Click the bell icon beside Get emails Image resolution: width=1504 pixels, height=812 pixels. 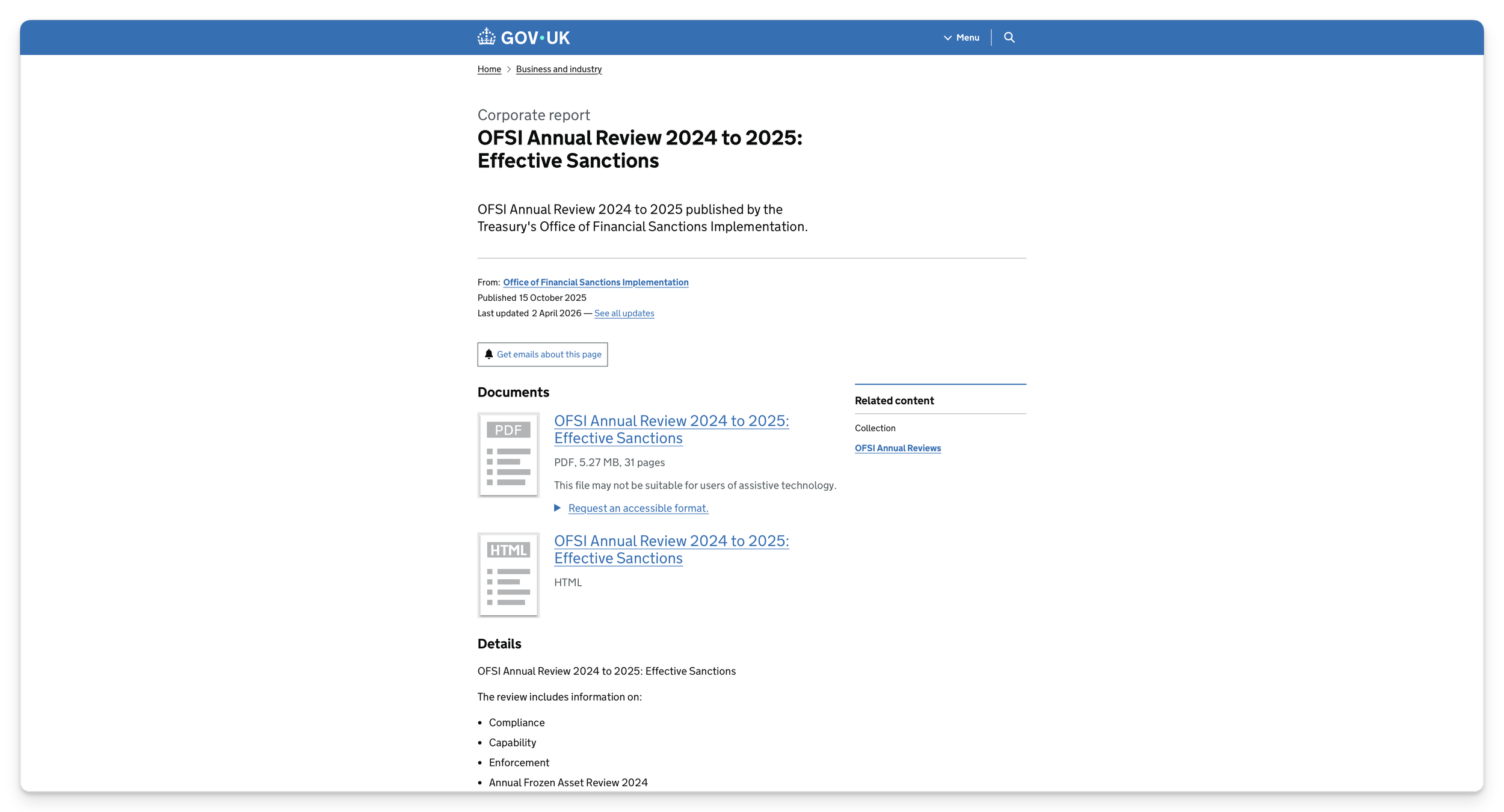coord(490,354)
